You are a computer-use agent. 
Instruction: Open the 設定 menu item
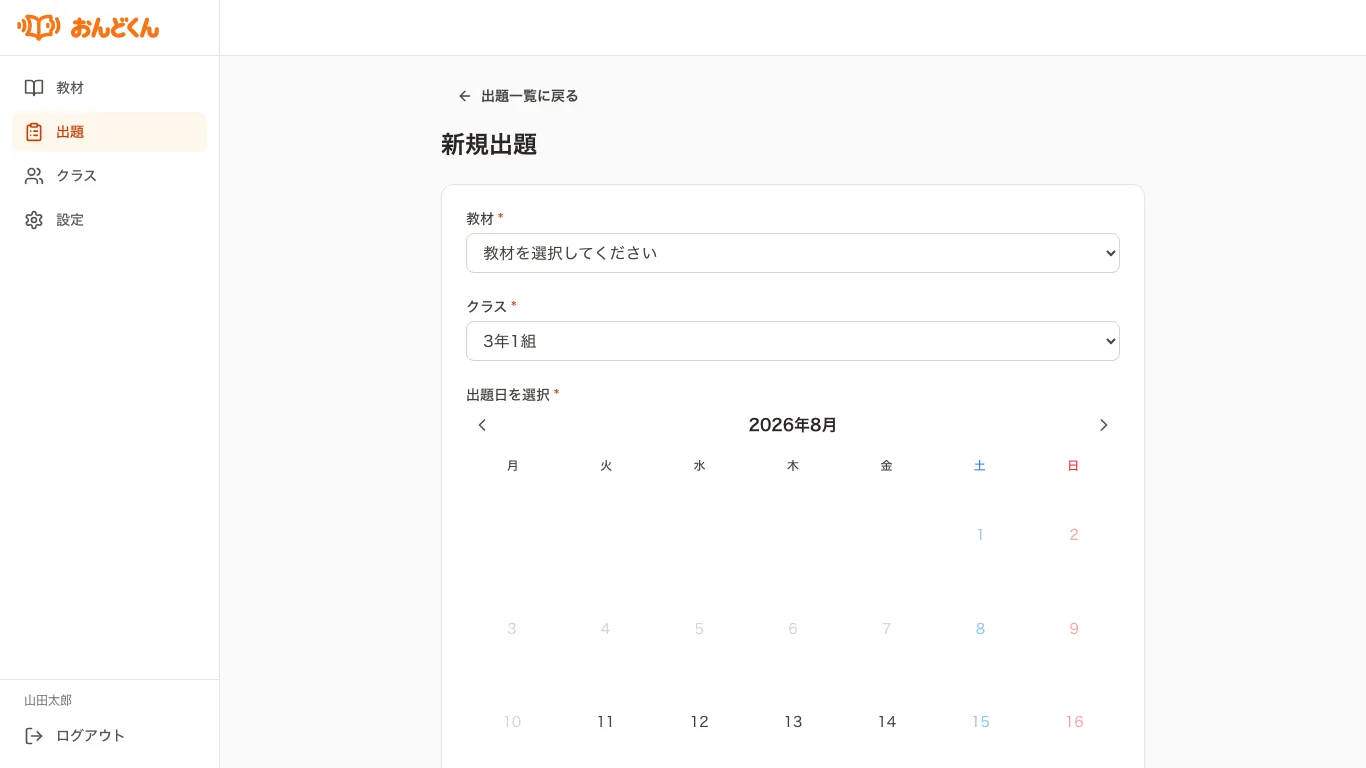(109, 220)
